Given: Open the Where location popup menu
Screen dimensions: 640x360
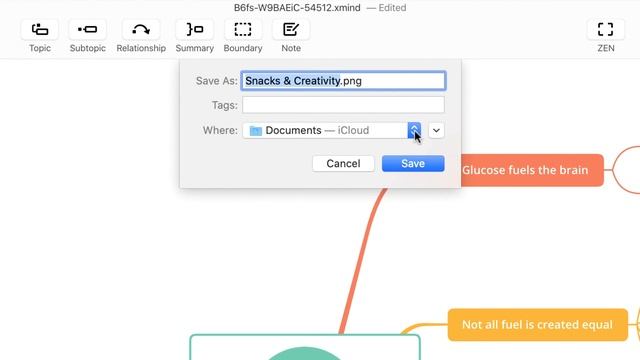Looking at the screenshot, I should [331, 131].
